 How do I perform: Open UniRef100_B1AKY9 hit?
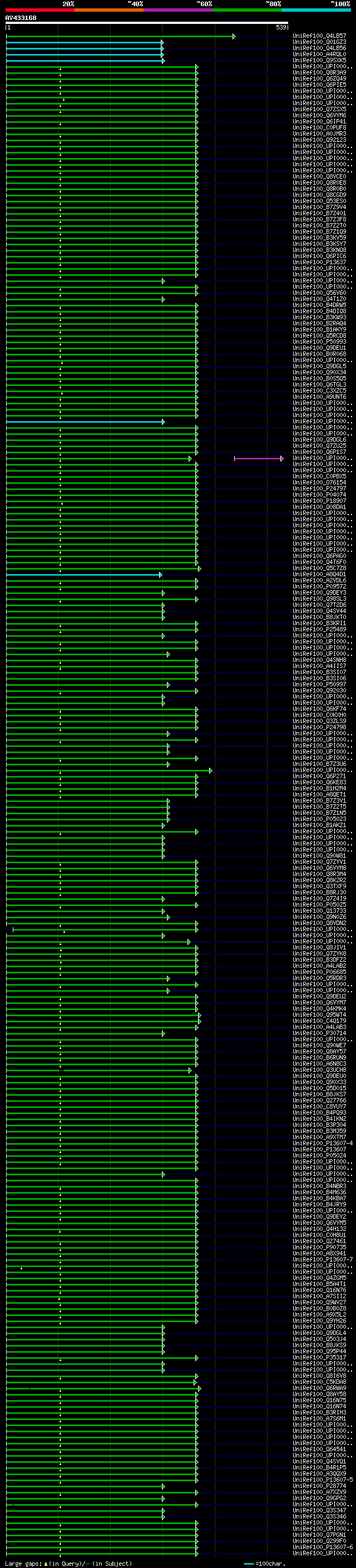(x=319, y=329)
